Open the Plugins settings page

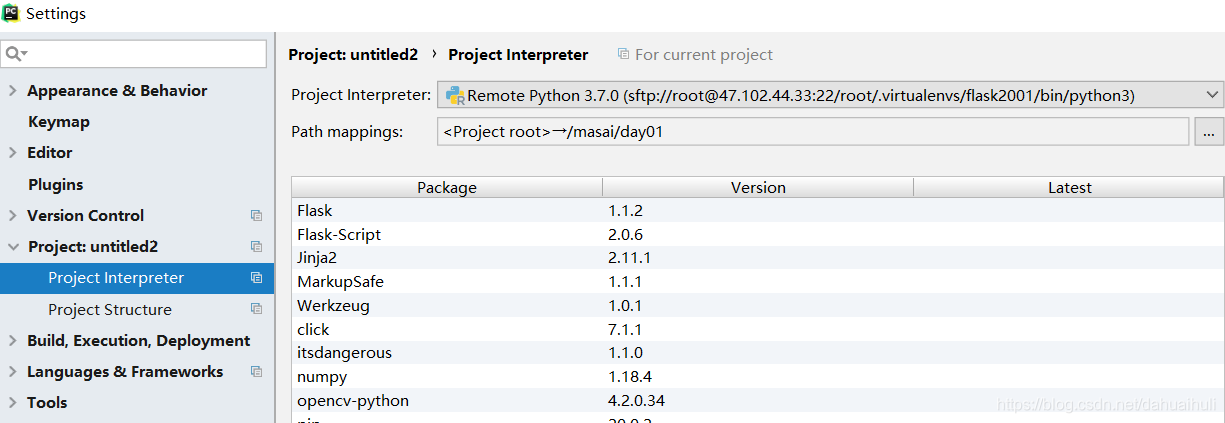pos(56,184)
